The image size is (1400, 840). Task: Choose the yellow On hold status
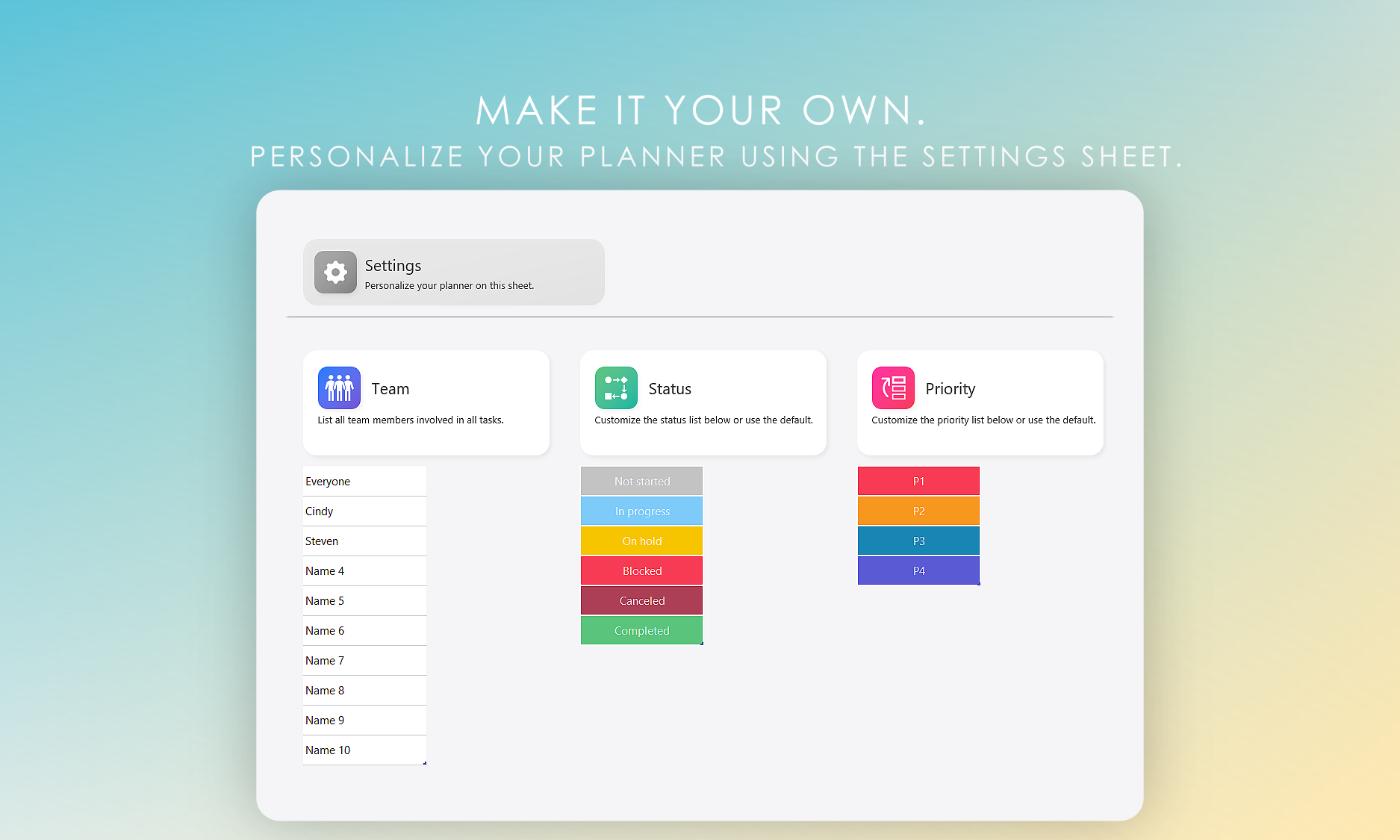pos(641,541)
